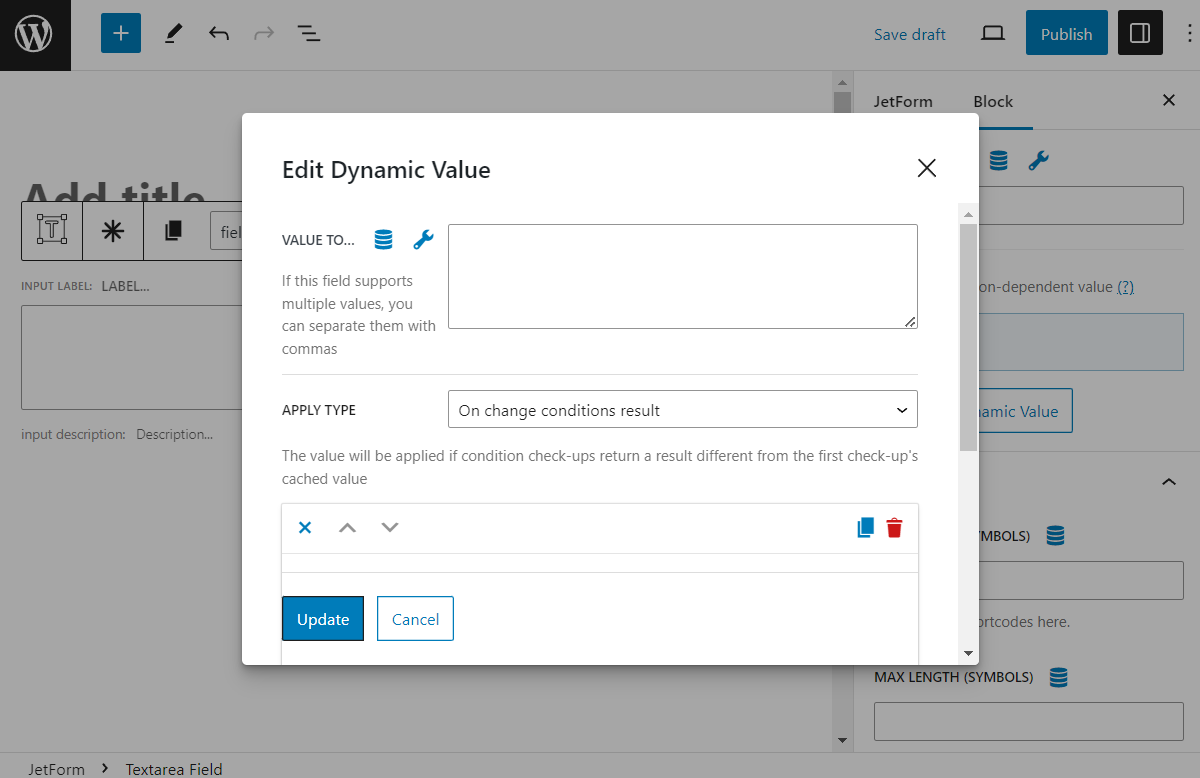Click the Update button in the dialog
1200x778 pixels.
pyautogui.click(x=322, y=618)
